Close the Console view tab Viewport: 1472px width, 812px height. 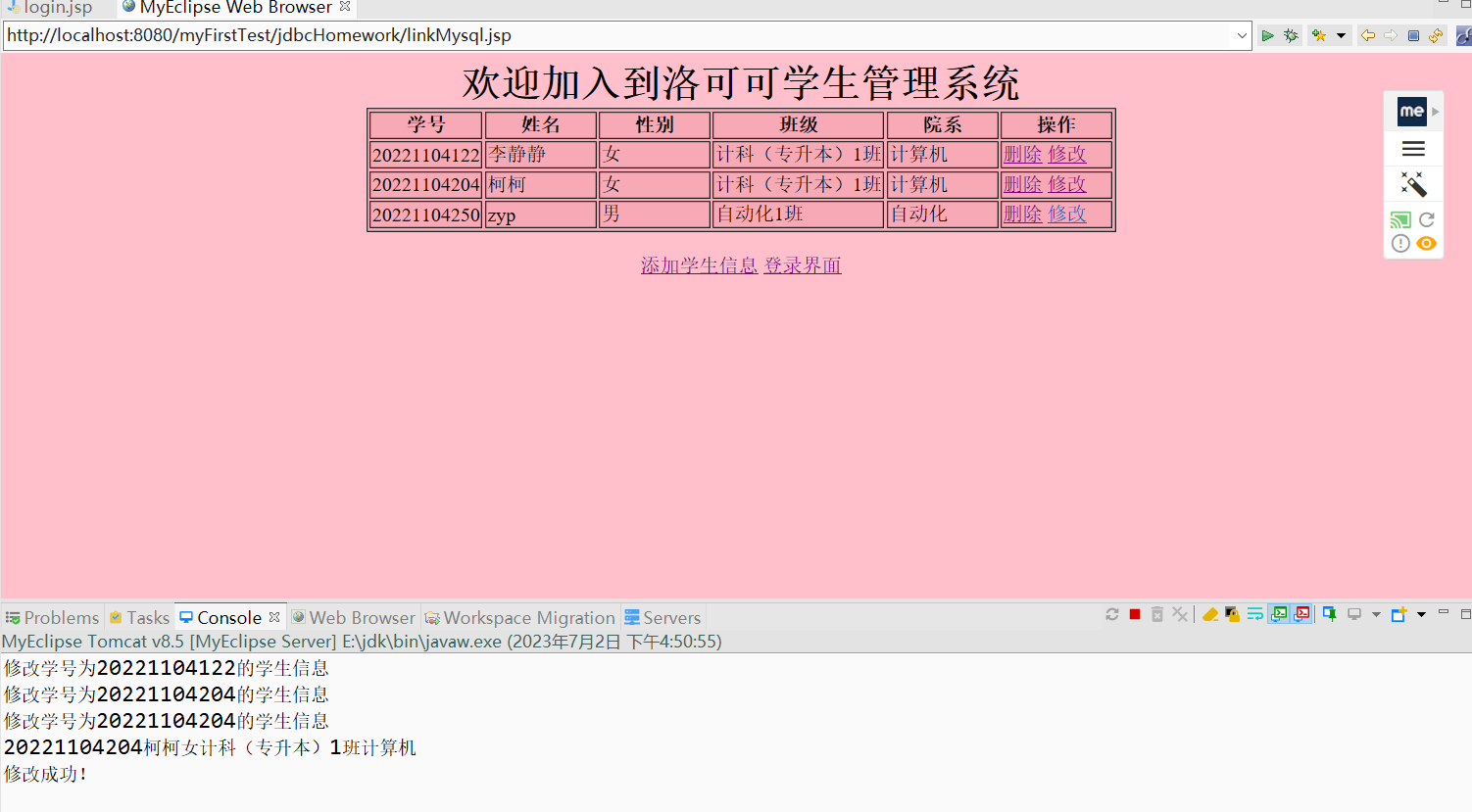274,617
